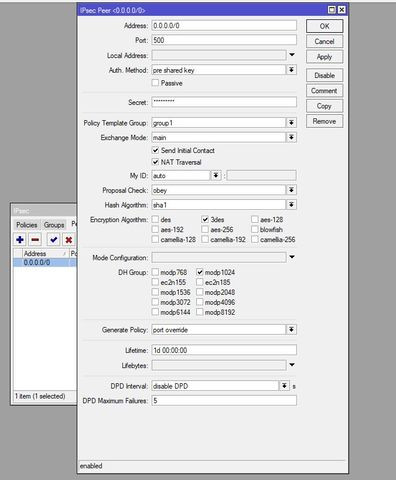Close the IPsec Peer dialog

click(342, 10)
